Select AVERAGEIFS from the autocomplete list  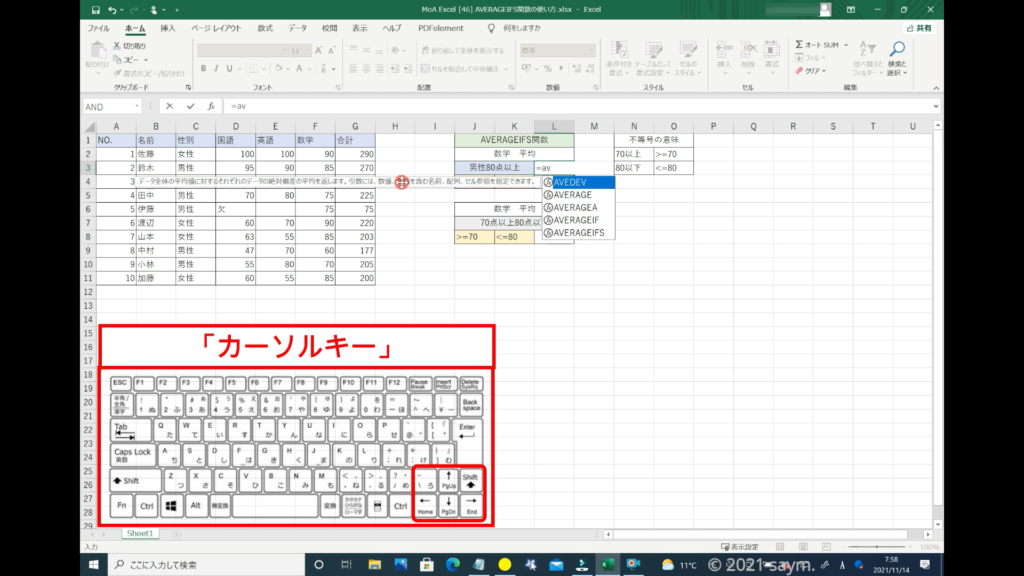point(578,233)
